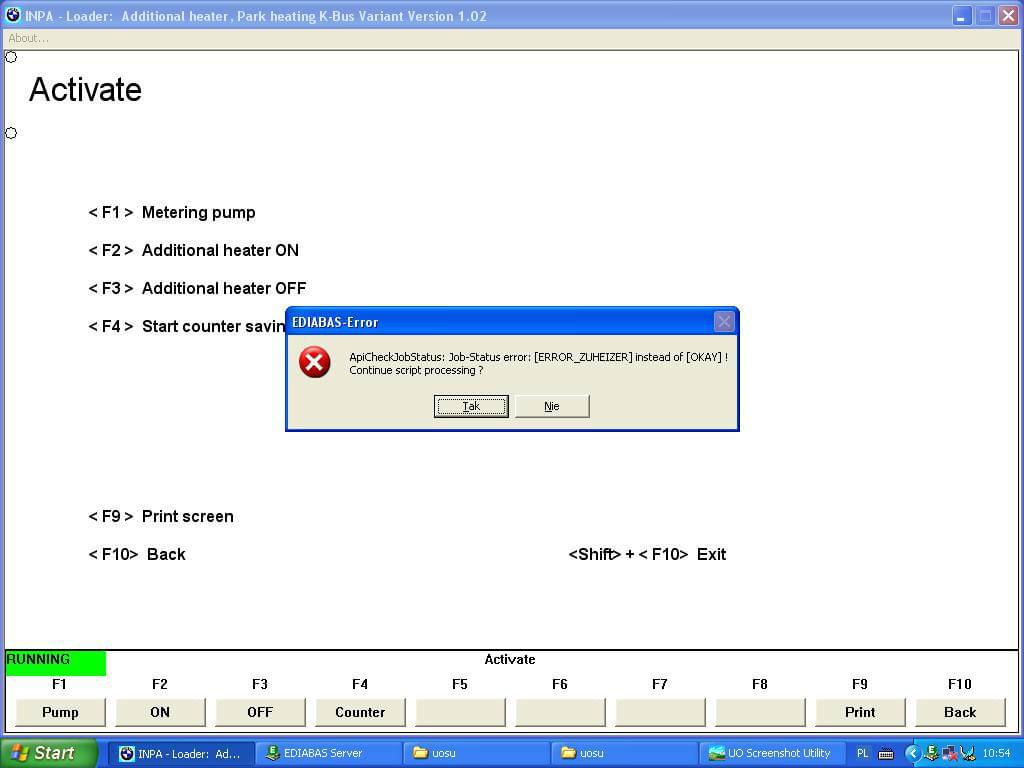Click the '<Shift> + < F10> Exit' text
Image resolution: width=1024 pixels, height=768 pixels.
tap(647, 554)
